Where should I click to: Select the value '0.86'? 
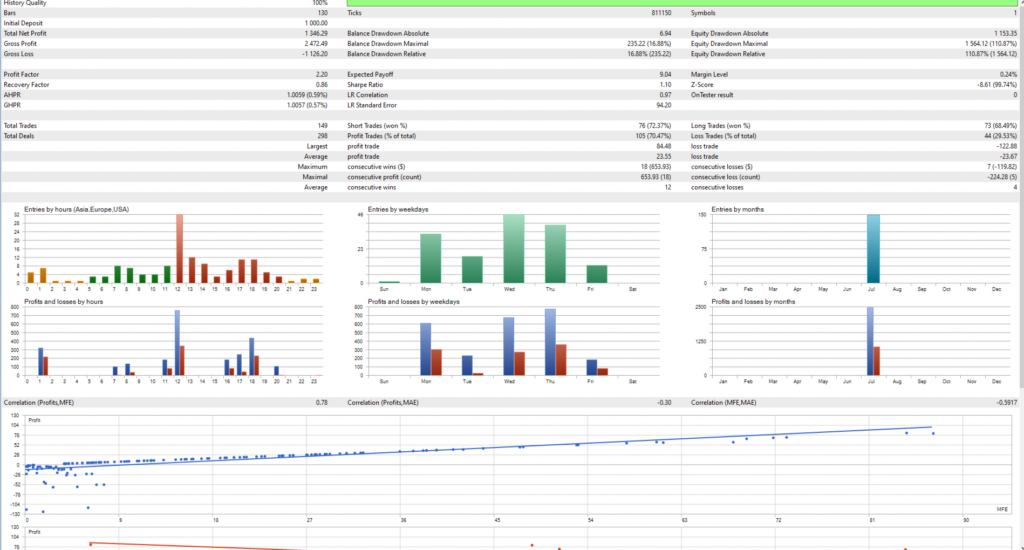(322, 85)
